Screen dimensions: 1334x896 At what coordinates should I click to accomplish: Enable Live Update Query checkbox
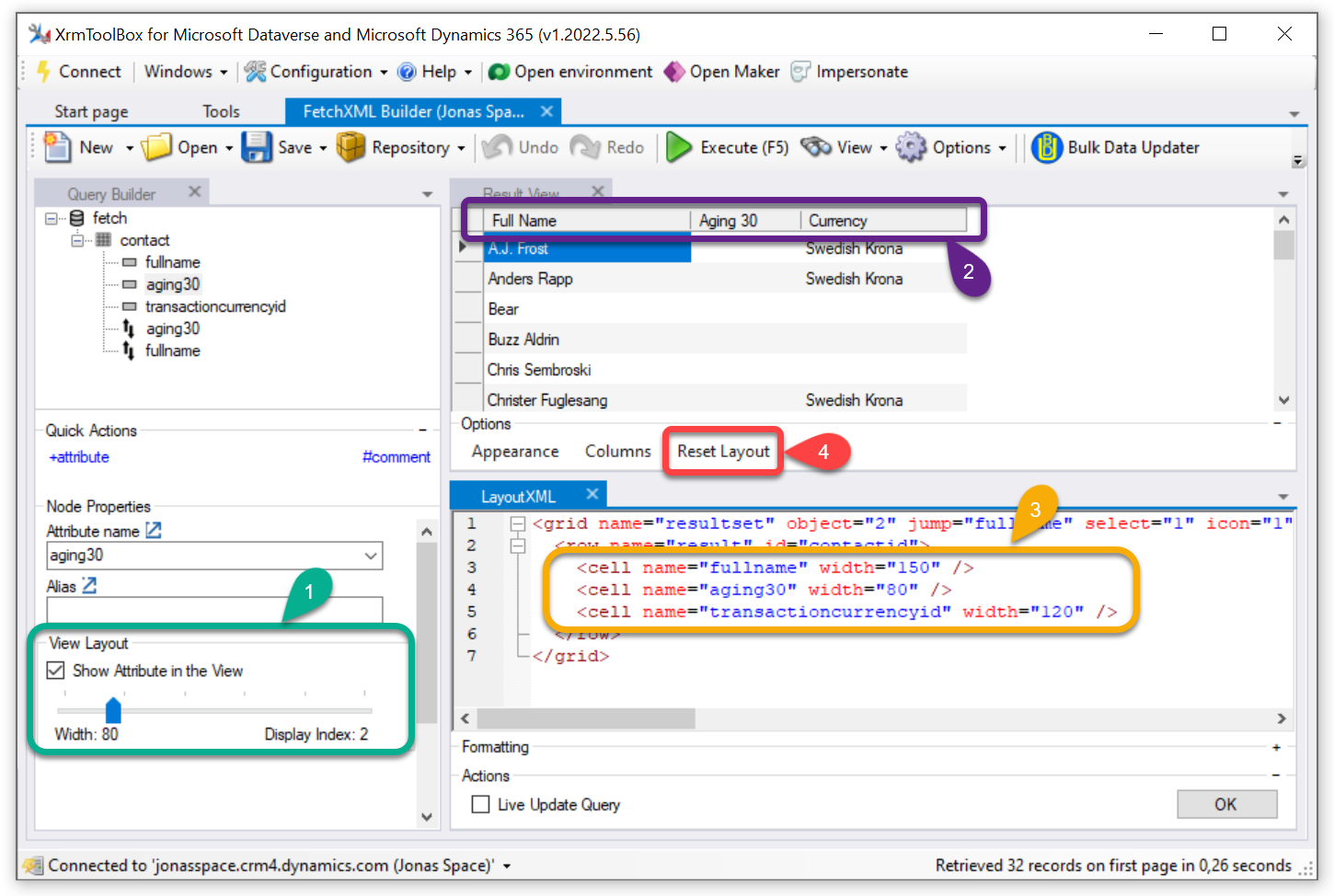[480, 804]
